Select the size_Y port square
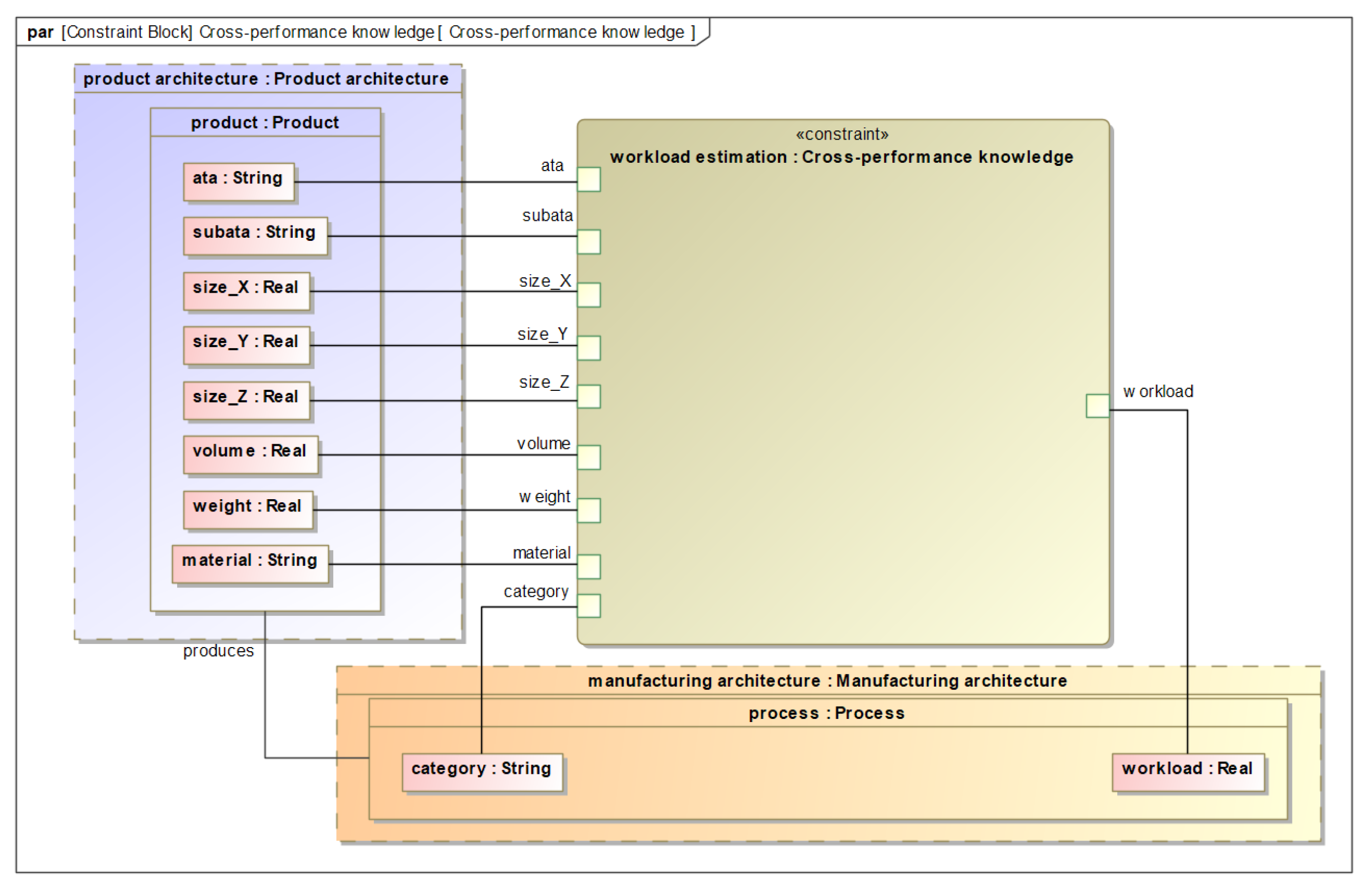1372x891 pixels. pyautogui.click(x=588, y=348)
